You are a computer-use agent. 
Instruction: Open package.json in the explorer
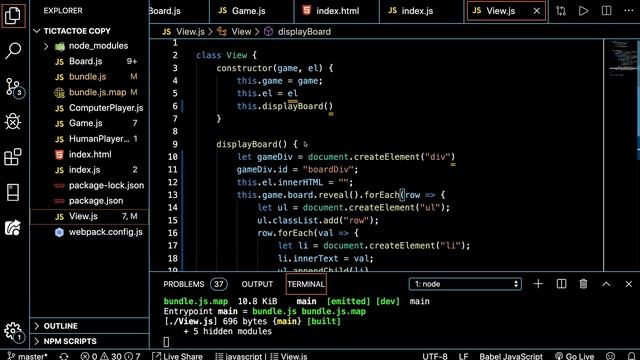click(89, 201)
